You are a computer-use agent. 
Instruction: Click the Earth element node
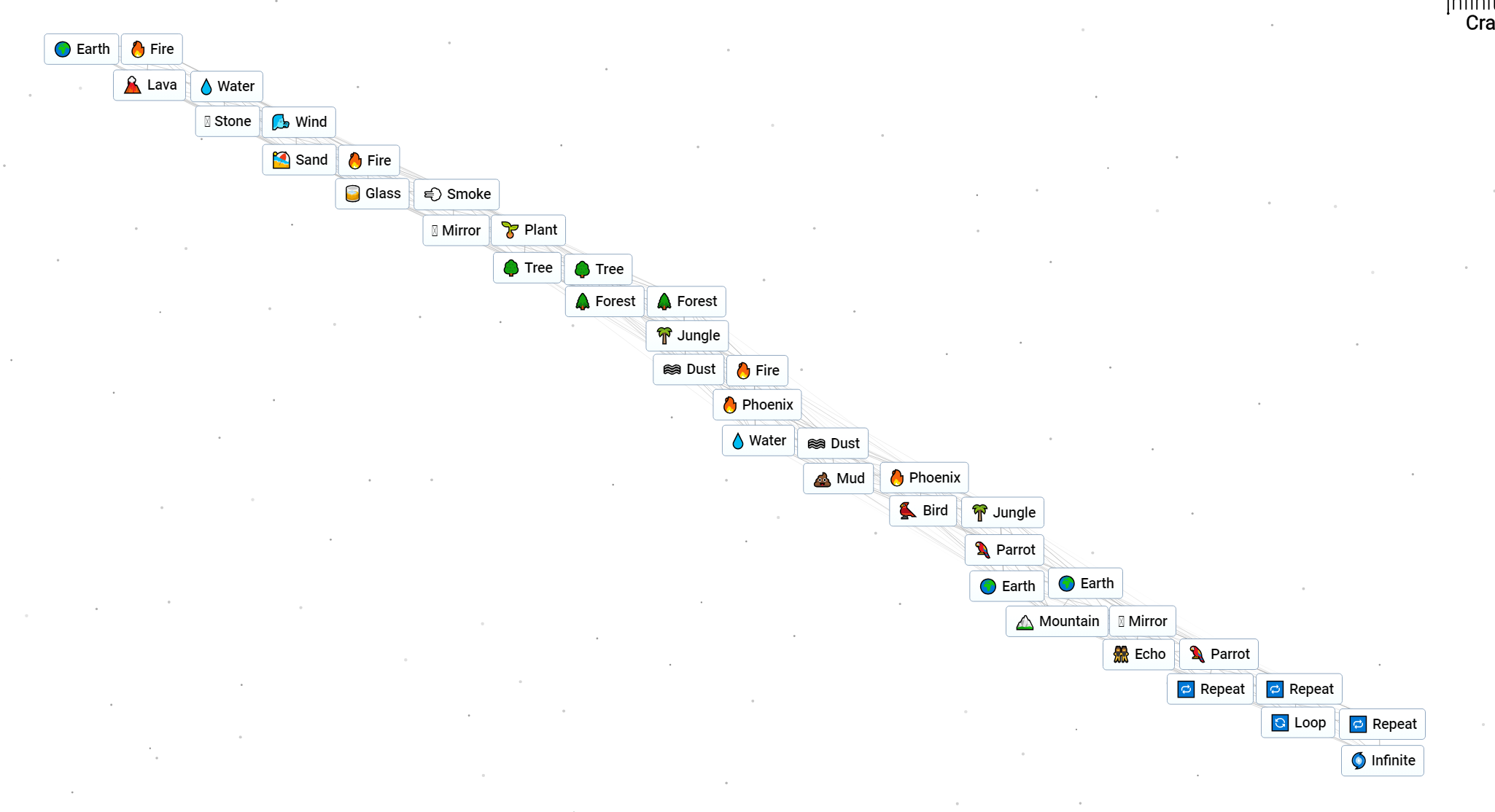click(x=80, y=48)
